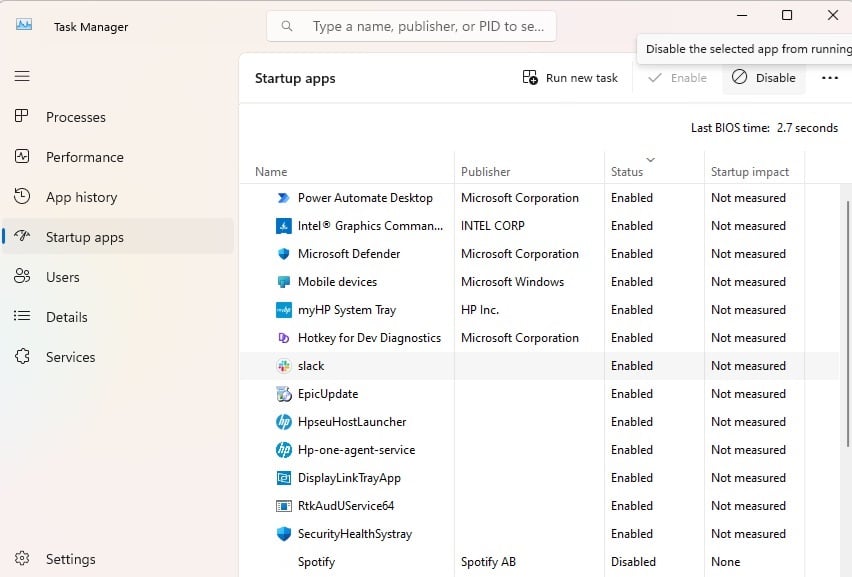Select Hotkey for Dev Diagnostics name
The image size is (852, 577).
tap(369, 338)
